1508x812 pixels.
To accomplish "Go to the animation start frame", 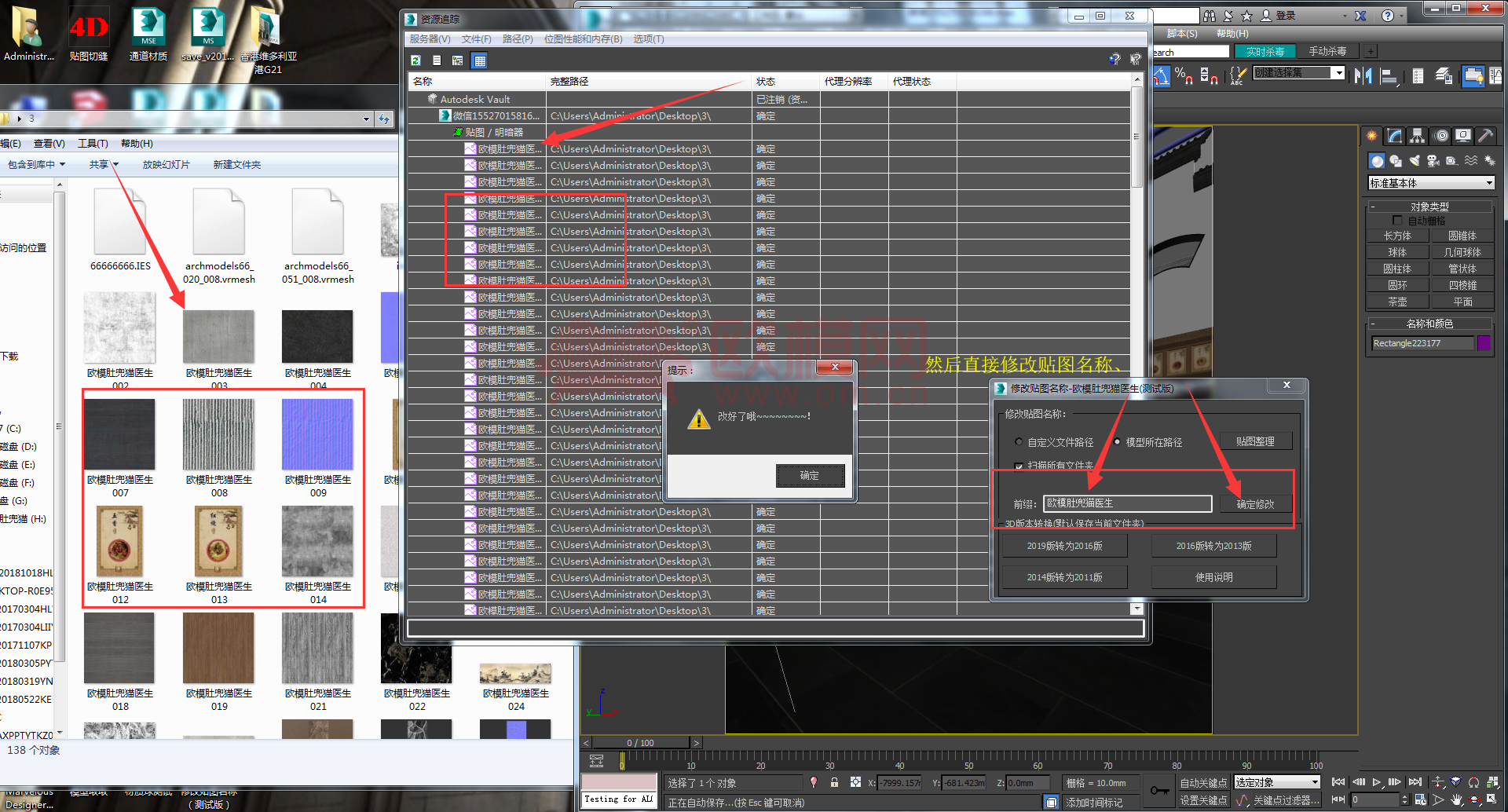I will click(x=1338, y=782).
